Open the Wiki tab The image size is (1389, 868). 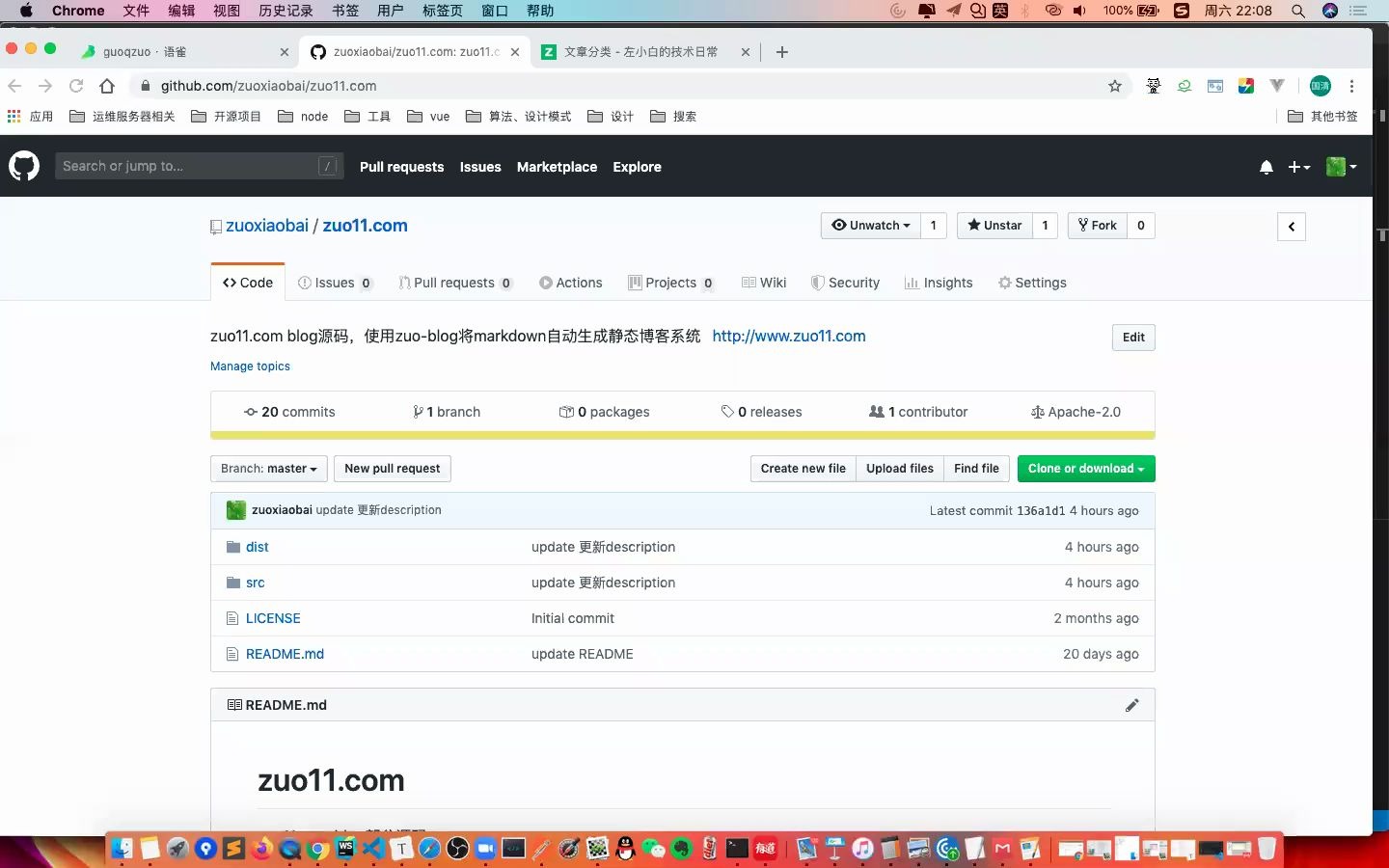point(764,283)
